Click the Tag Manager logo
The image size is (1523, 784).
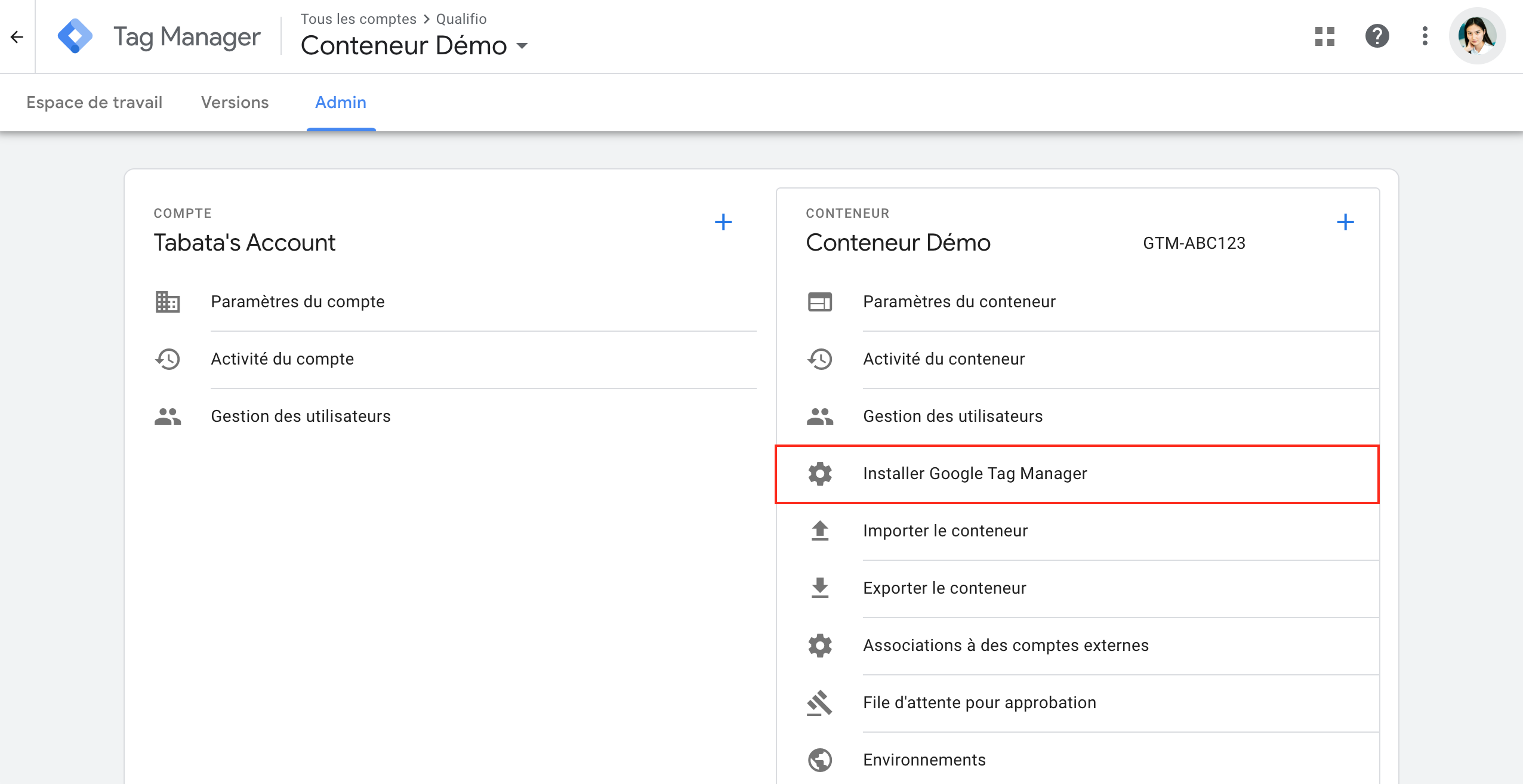(x=75, y=36)
